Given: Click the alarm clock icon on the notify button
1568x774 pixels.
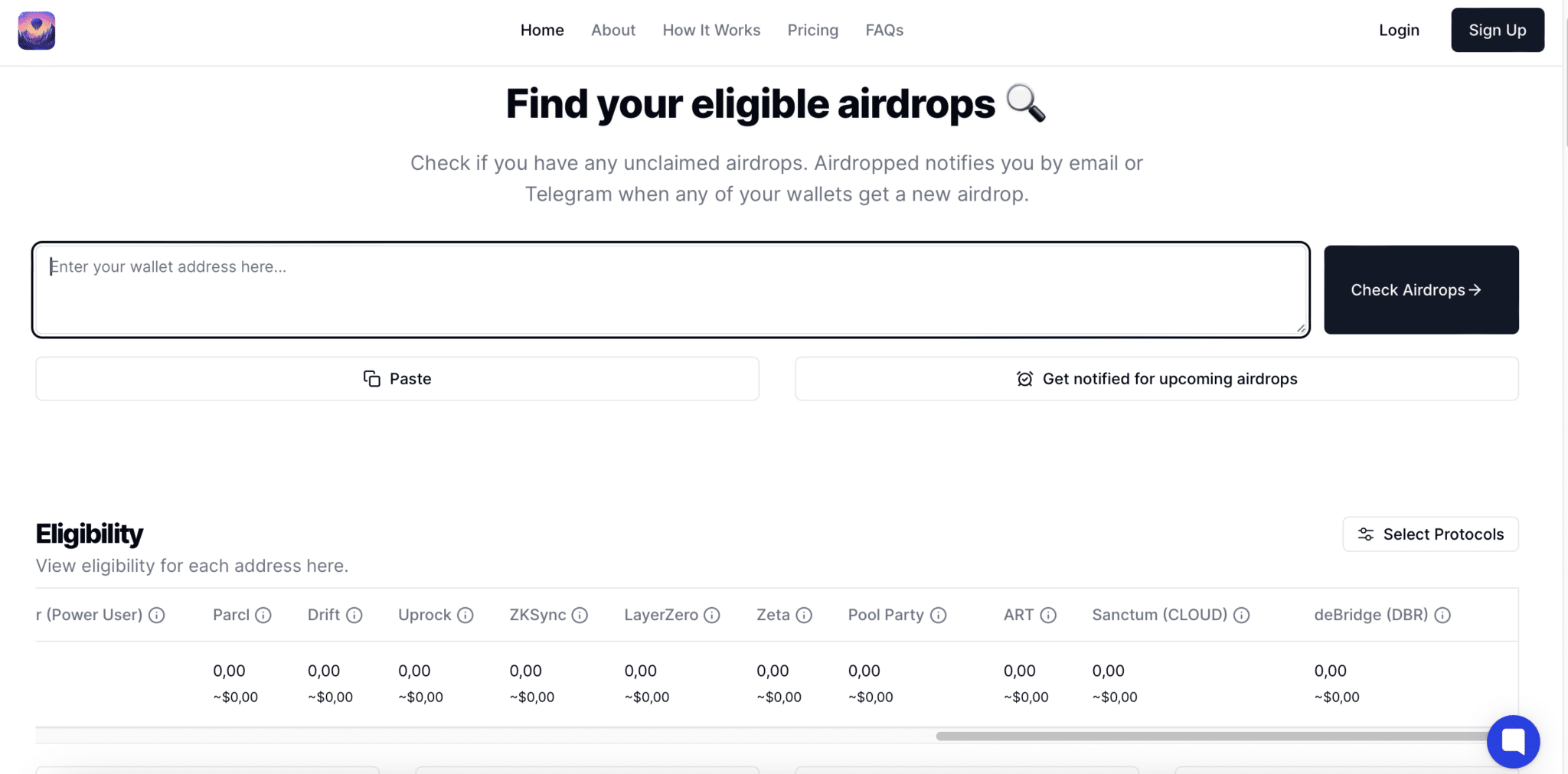Looking at the screenshot, I should (x=1026, y=378).
